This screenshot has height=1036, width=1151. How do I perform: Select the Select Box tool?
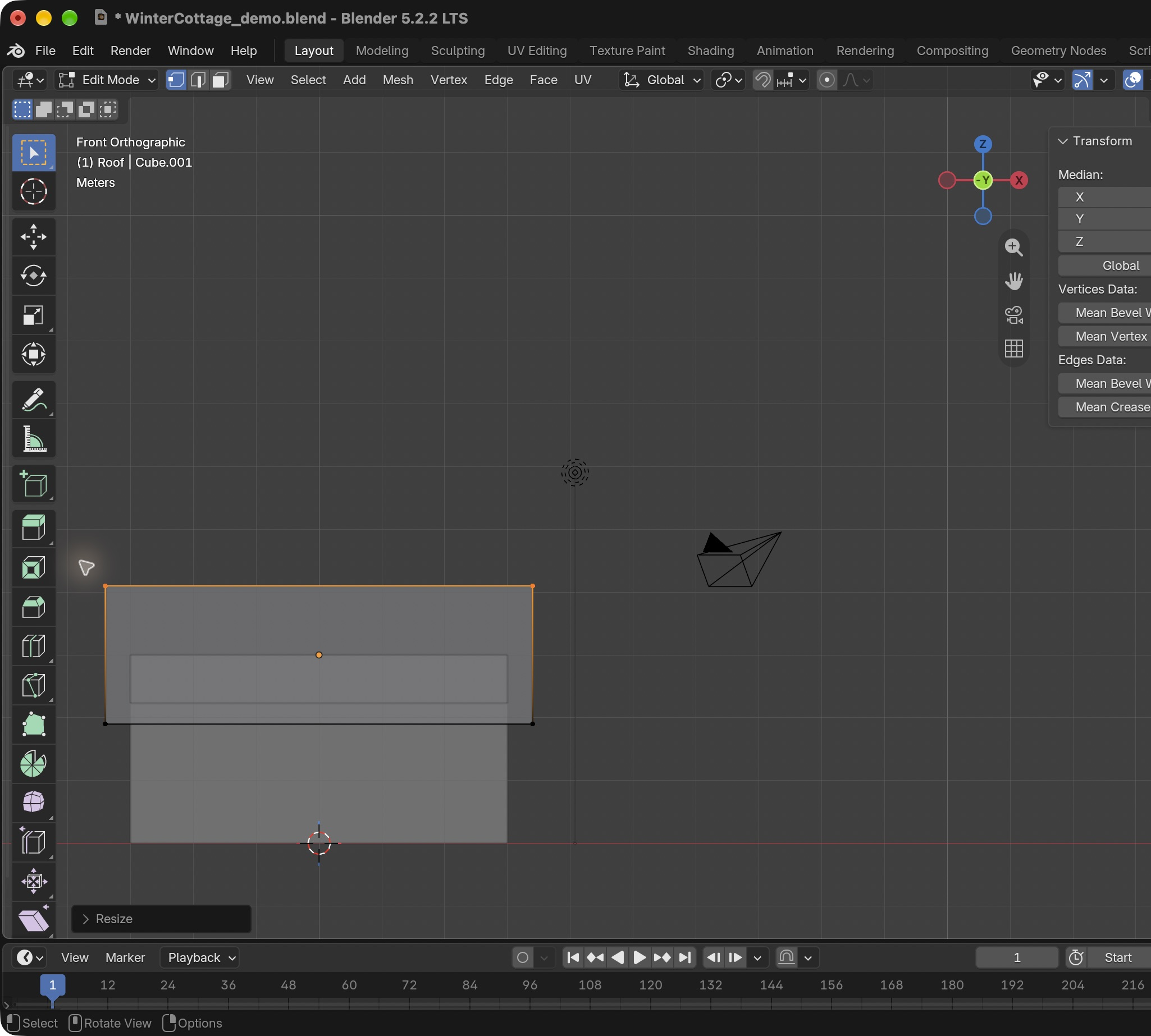(x=34, y=153)
